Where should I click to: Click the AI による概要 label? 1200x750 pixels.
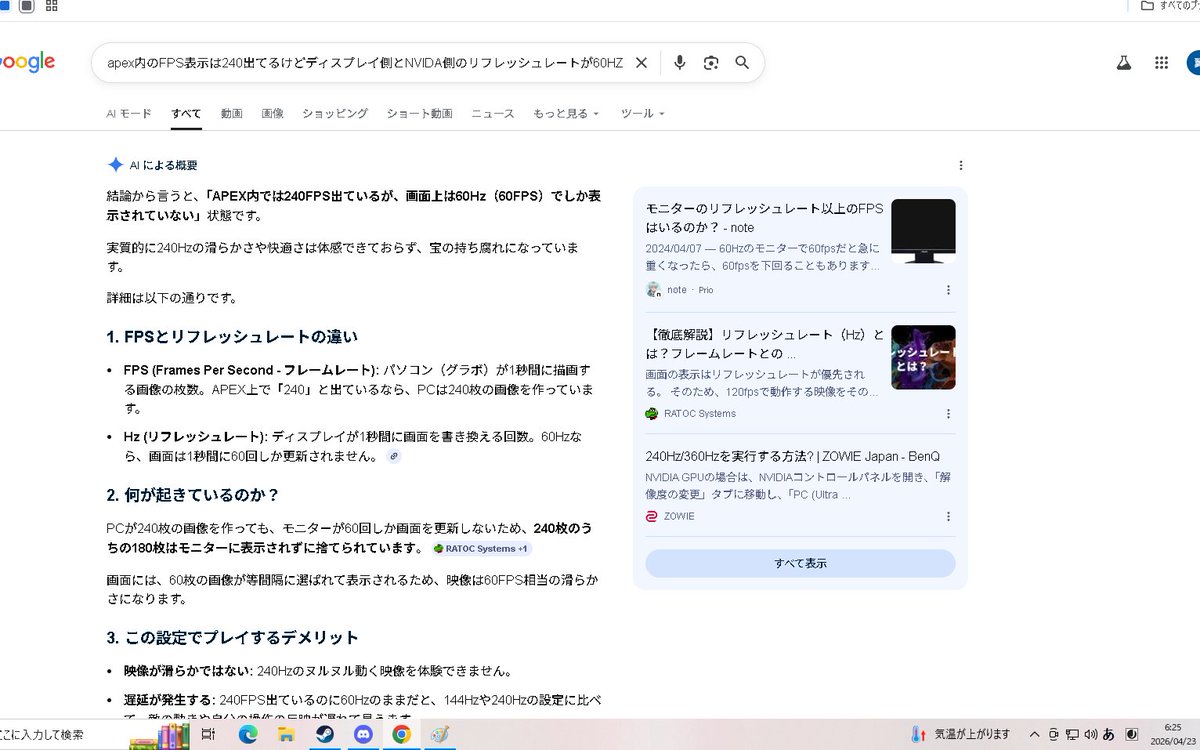163,165
